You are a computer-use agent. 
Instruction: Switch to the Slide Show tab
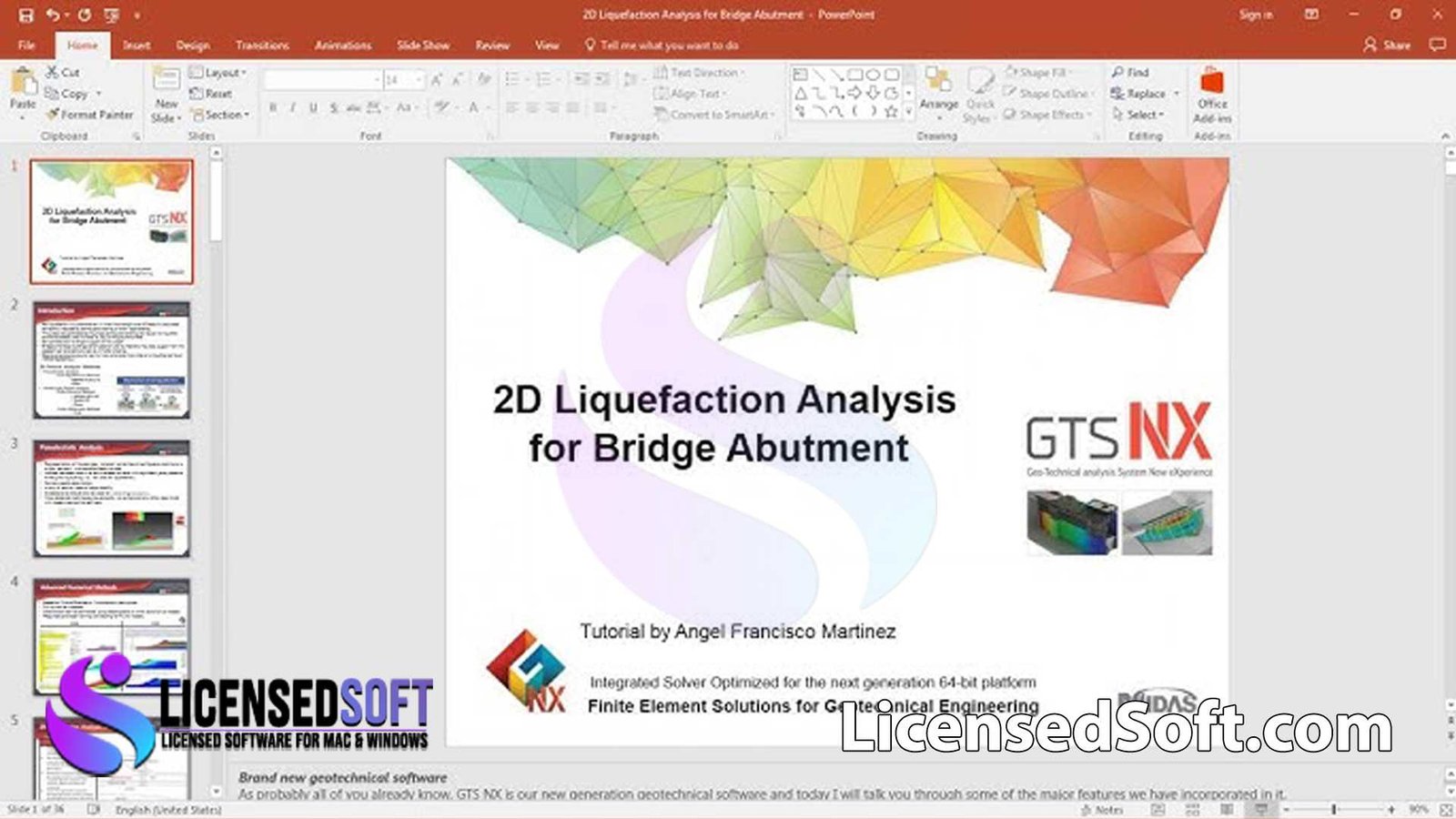[x=423, y=45]
